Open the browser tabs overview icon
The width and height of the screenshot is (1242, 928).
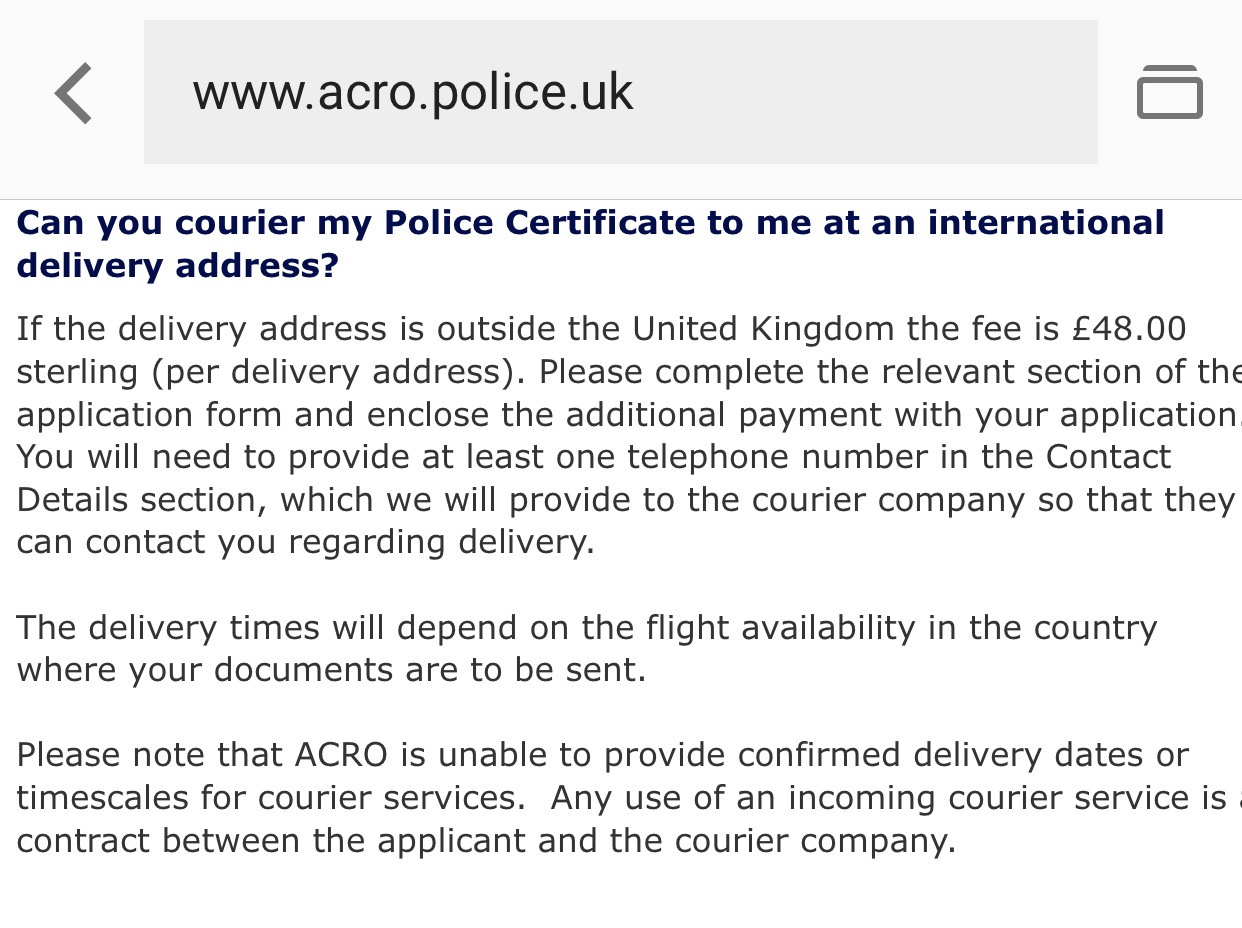1169,92
